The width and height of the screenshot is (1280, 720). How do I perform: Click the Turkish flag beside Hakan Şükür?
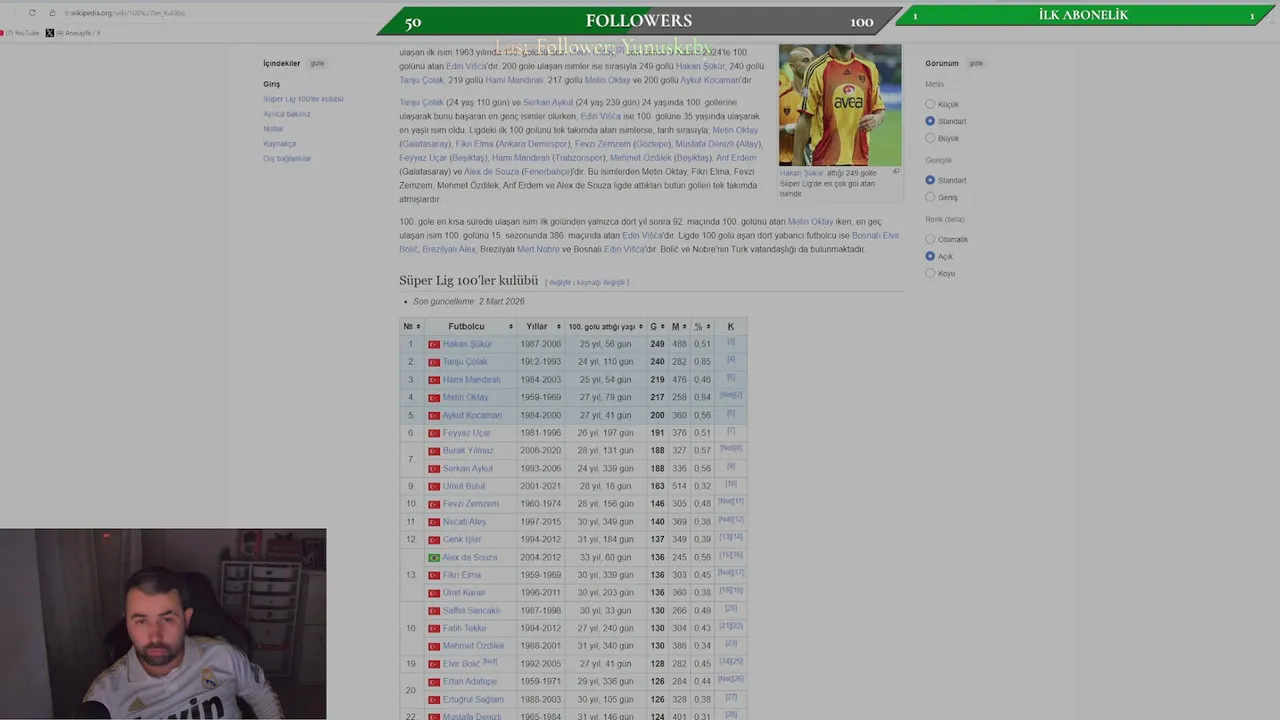434,344
